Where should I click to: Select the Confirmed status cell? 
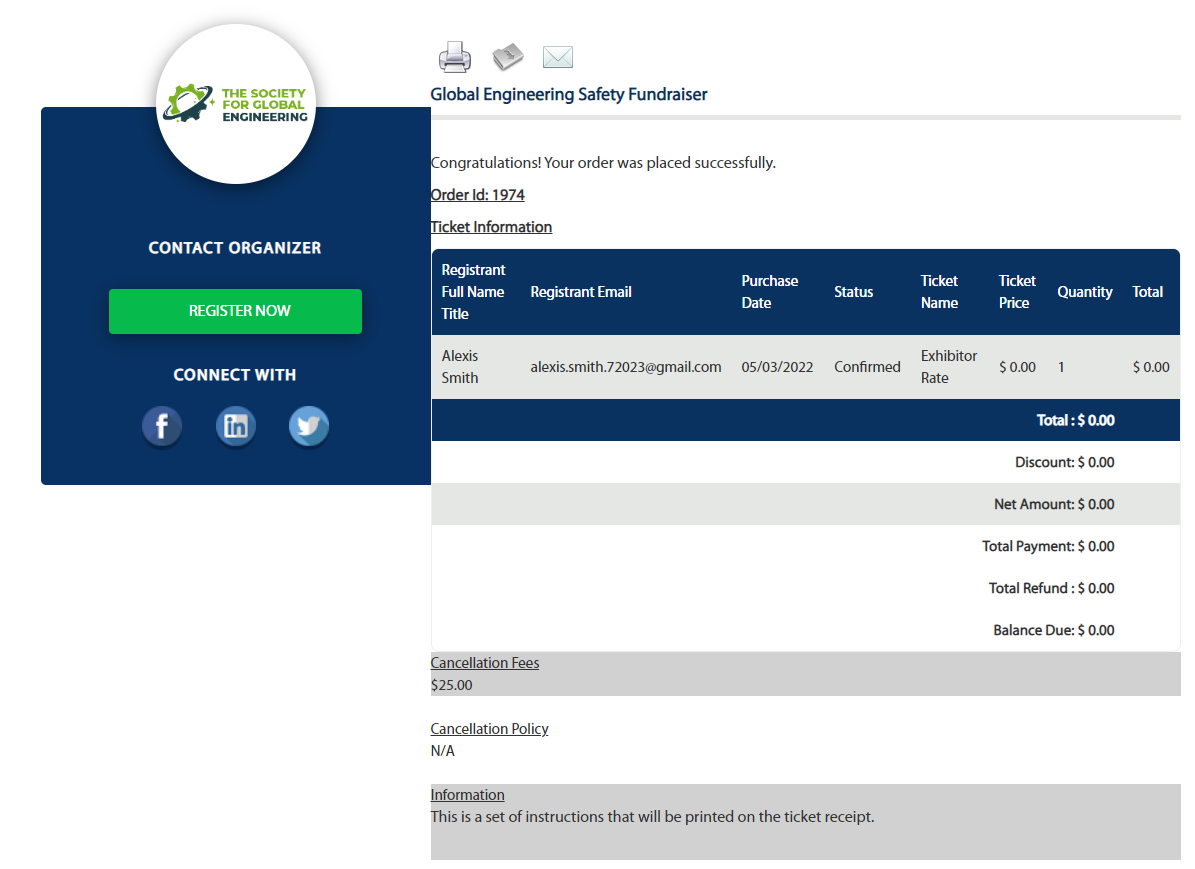(867, 367)
